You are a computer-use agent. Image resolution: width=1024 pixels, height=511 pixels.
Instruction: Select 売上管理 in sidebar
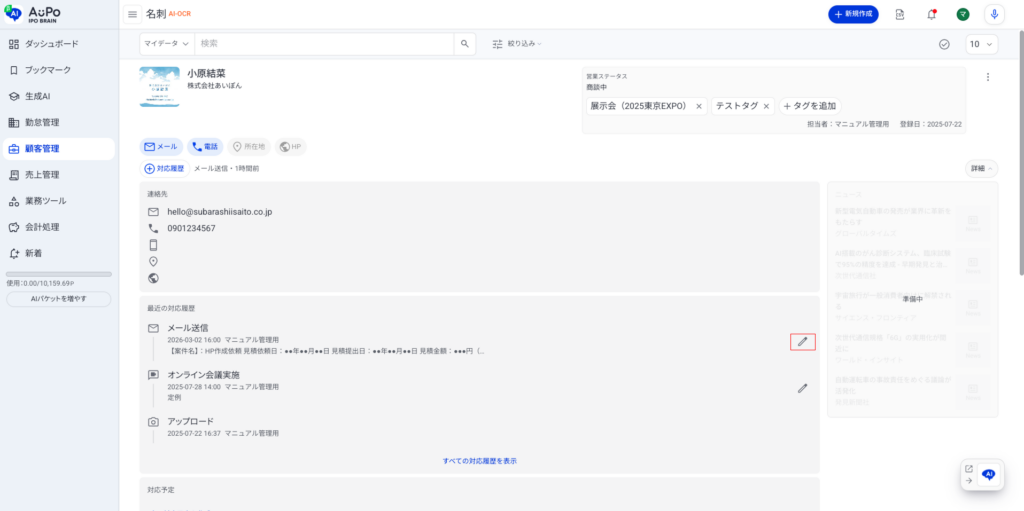[42, 175]
